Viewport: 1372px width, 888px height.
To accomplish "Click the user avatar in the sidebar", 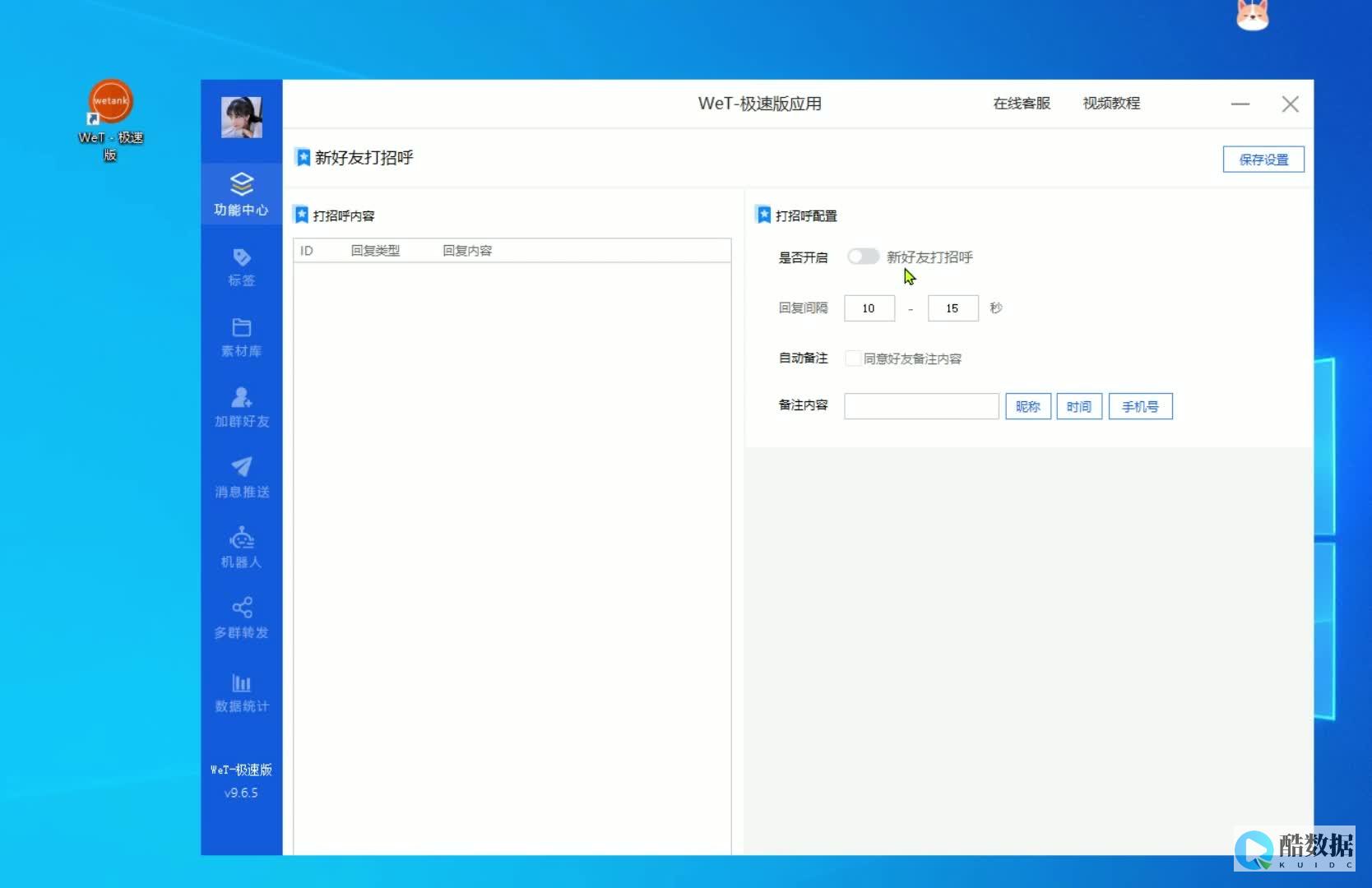I will pos(241,117).
